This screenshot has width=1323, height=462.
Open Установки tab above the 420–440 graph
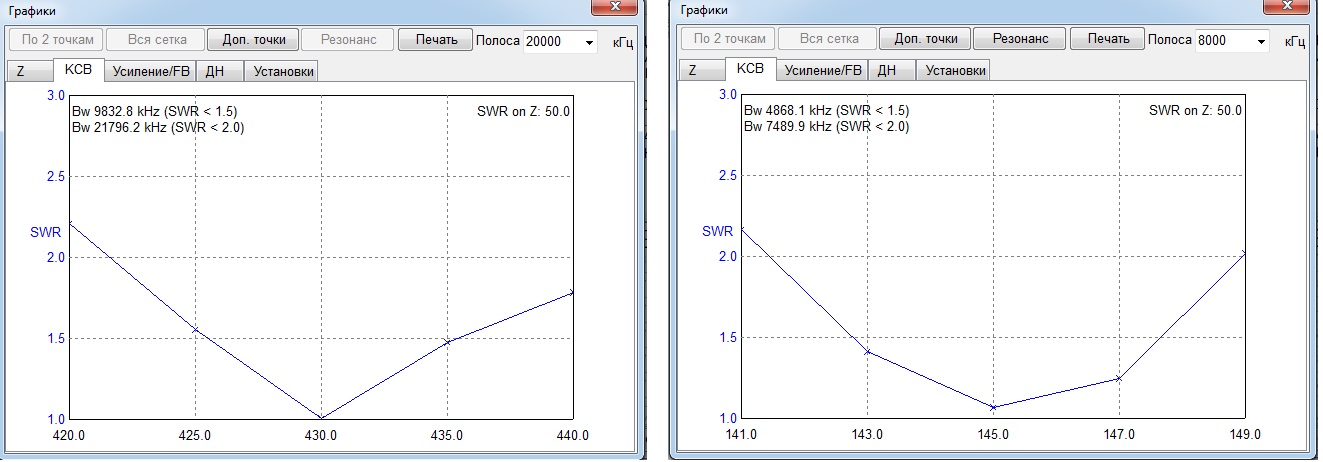pos(281,71)
